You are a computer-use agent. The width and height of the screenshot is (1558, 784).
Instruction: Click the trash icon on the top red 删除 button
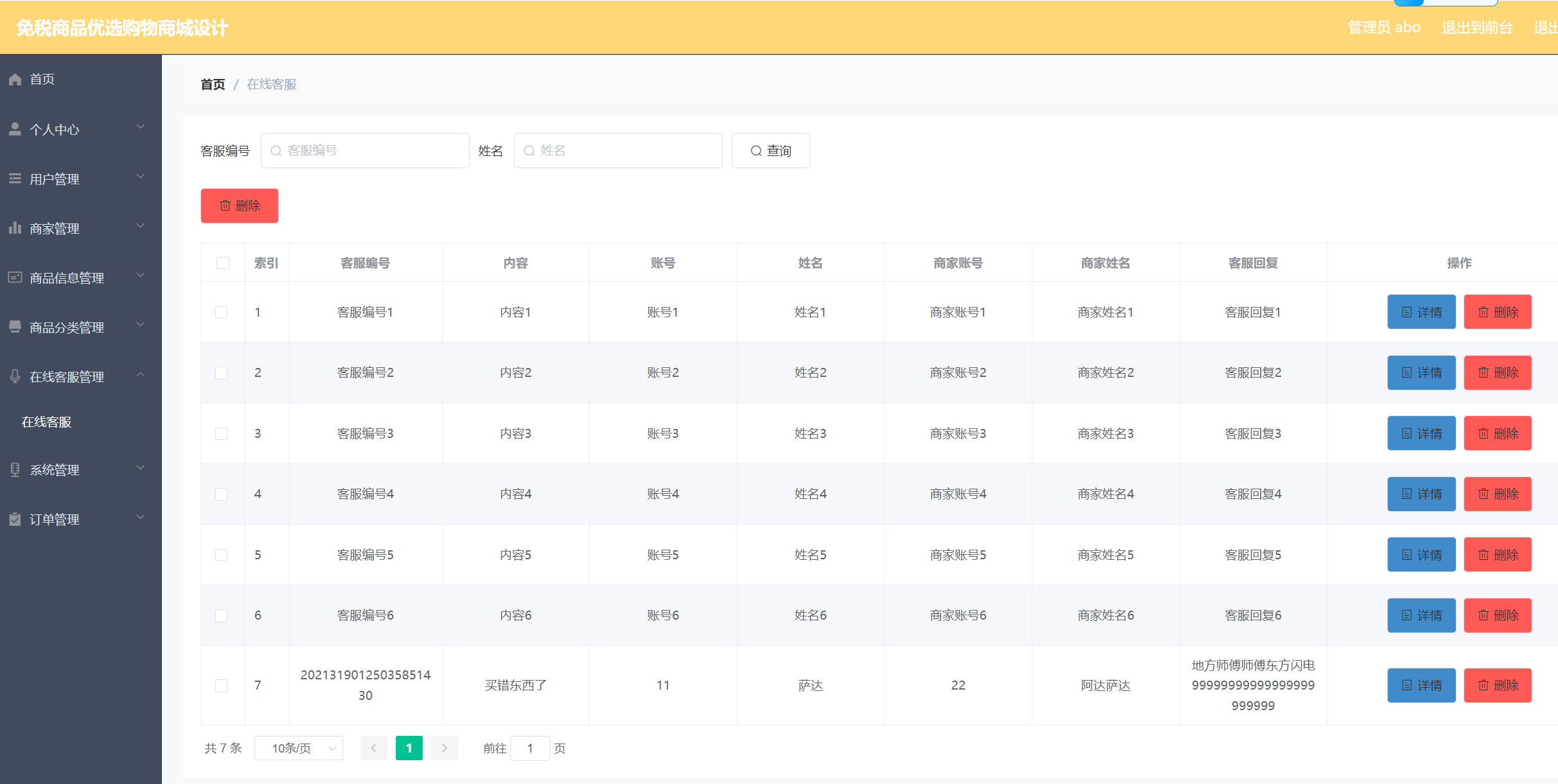coord(225,205)
